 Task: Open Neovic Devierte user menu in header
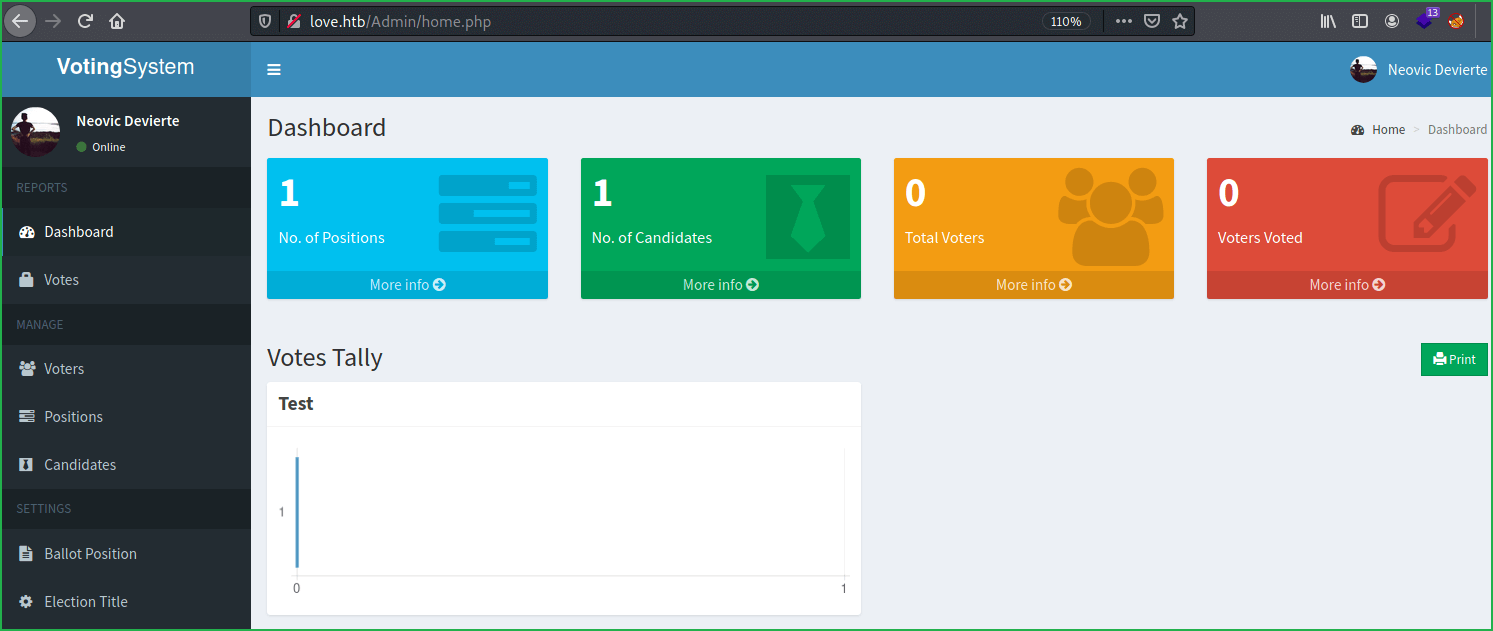pyautogui.click(x=1418, y=70)
